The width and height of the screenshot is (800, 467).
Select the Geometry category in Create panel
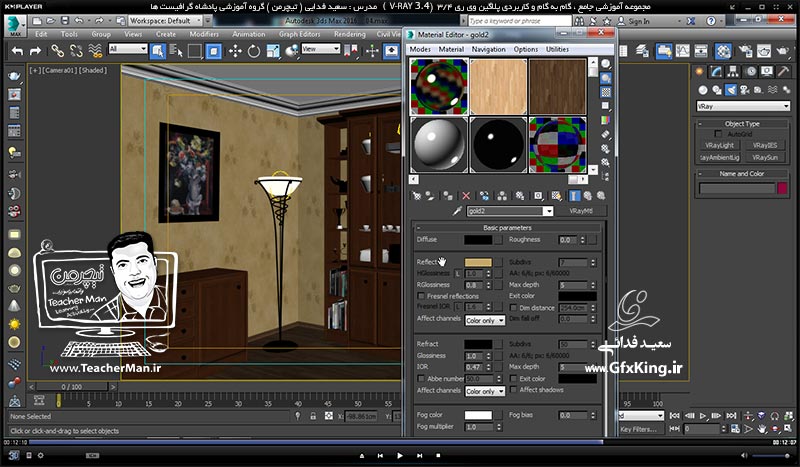point(703,90)
